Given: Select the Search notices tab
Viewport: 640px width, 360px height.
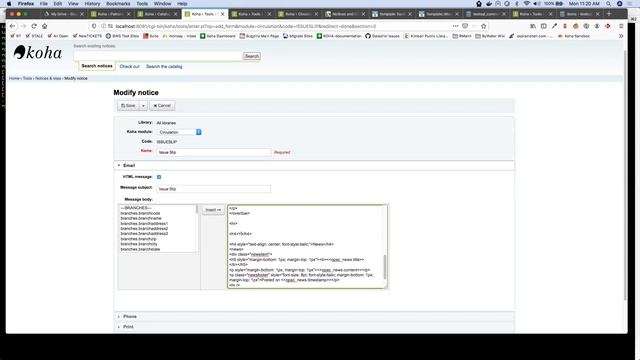Looking at the screenshot, I should click(97, 66).
